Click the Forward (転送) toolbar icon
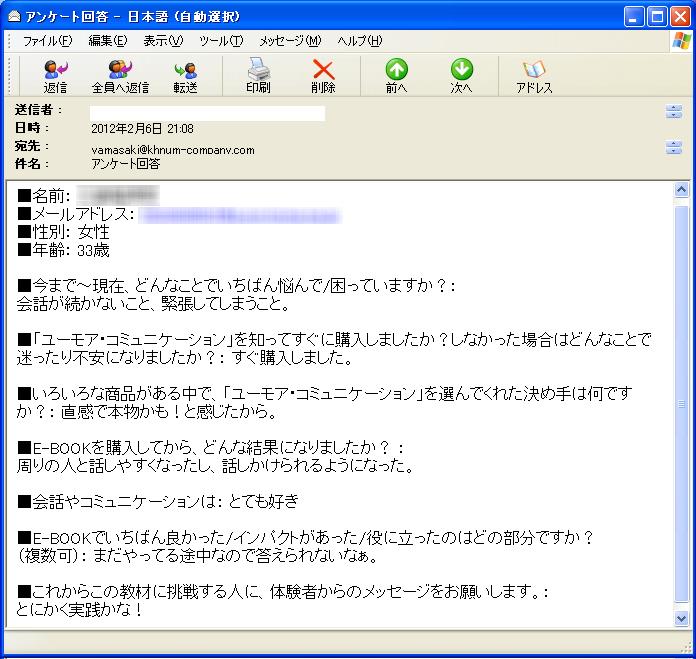Screen dimensions: 696x659 point(185,76)
